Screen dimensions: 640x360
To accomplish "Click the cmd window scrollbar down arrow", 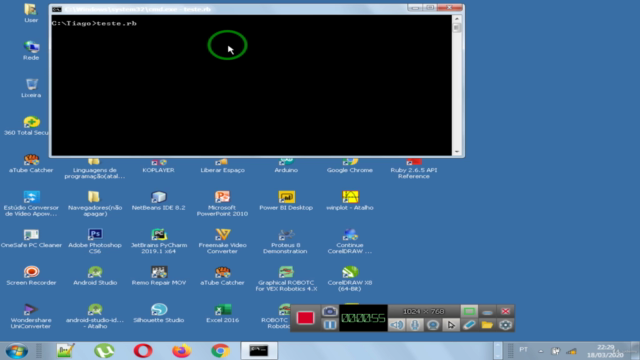I will [457, 152].
